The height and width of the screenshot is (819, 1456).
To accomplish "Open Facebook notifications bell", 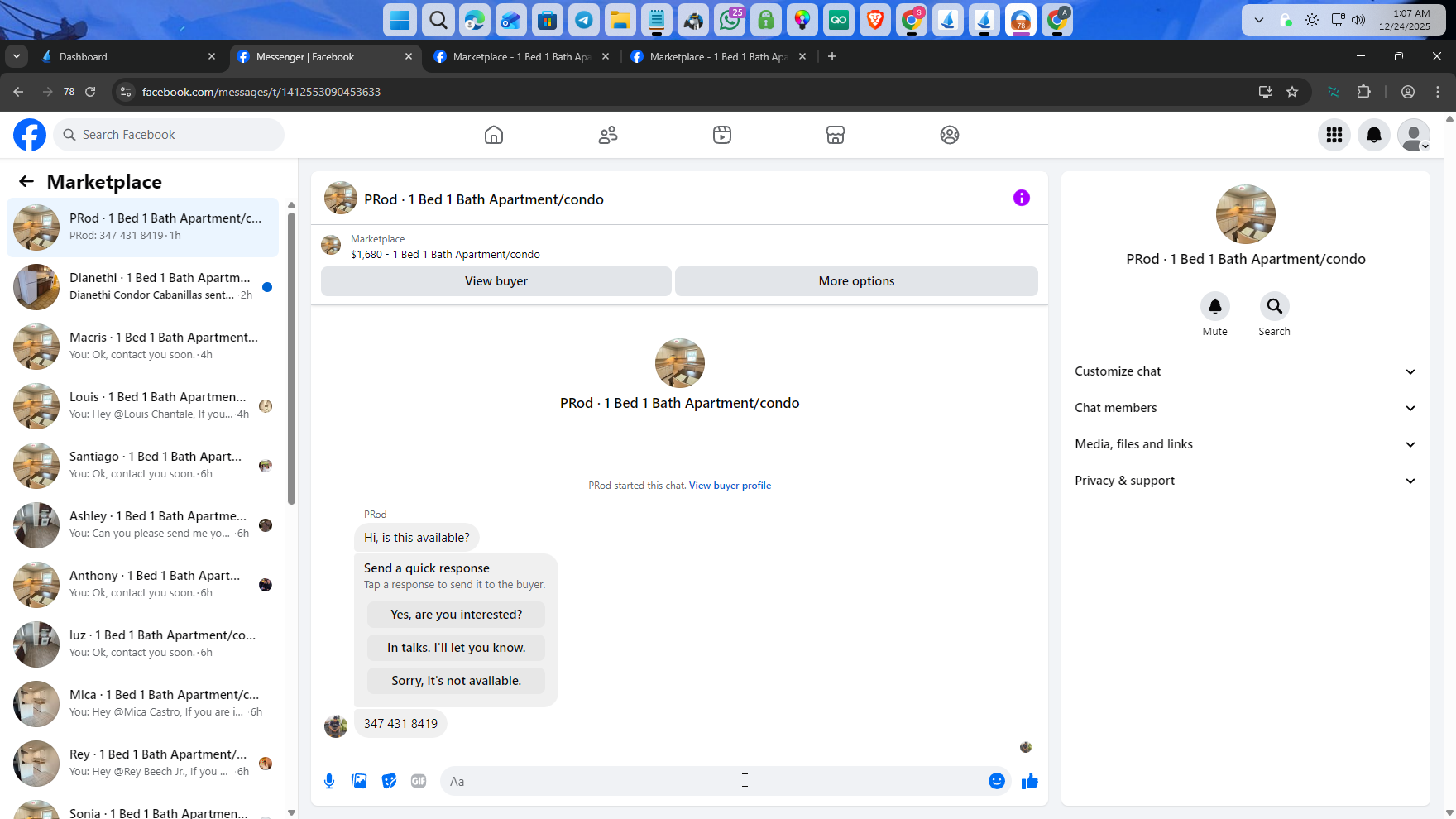I will coord(1374,135).
